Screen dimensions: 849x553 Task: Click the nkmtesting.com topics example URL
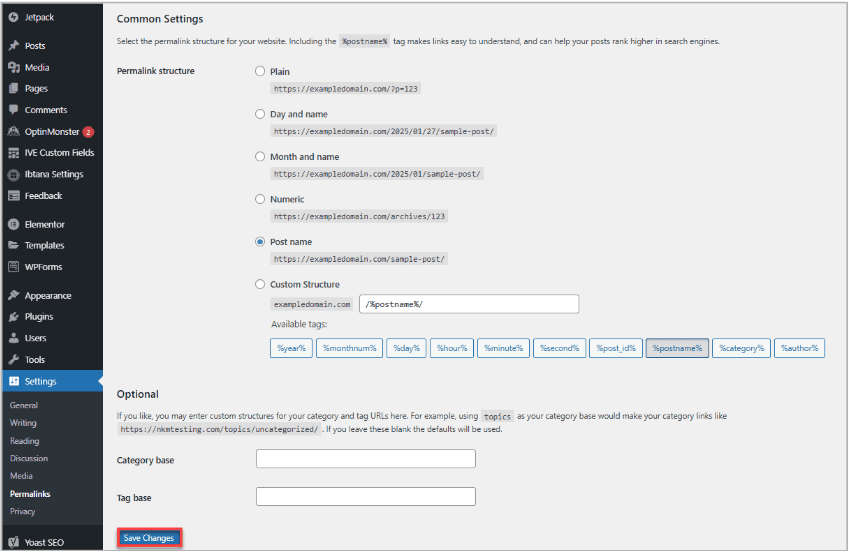point(219,430)
